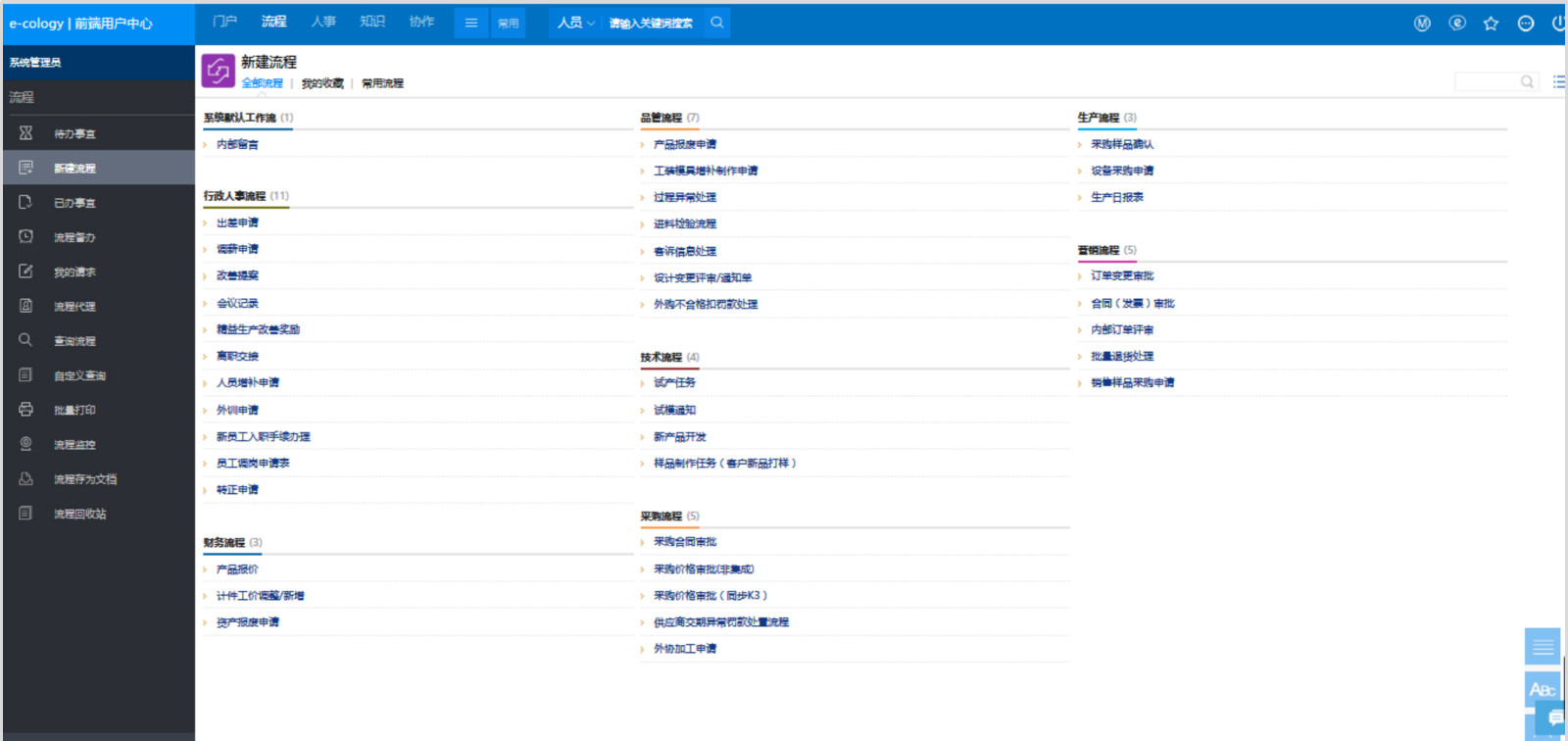Open the 人事 top menu

coord(323,22)
